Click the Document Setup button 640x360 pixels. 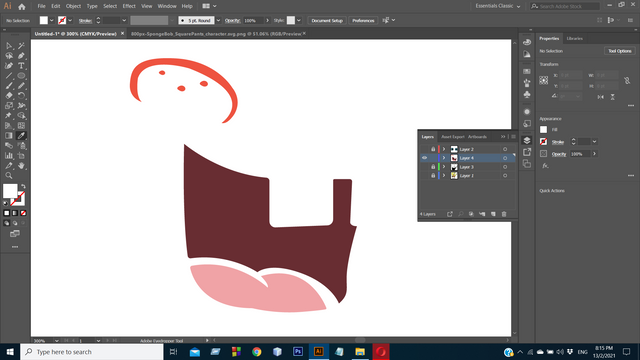coord(327,20)
